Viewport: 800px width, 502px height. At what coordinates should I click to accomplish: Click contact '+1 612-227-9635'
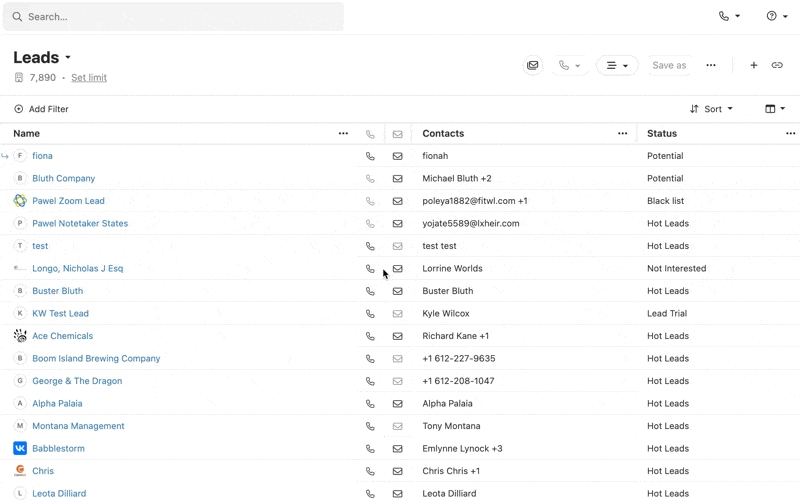[x=459, y=359]
